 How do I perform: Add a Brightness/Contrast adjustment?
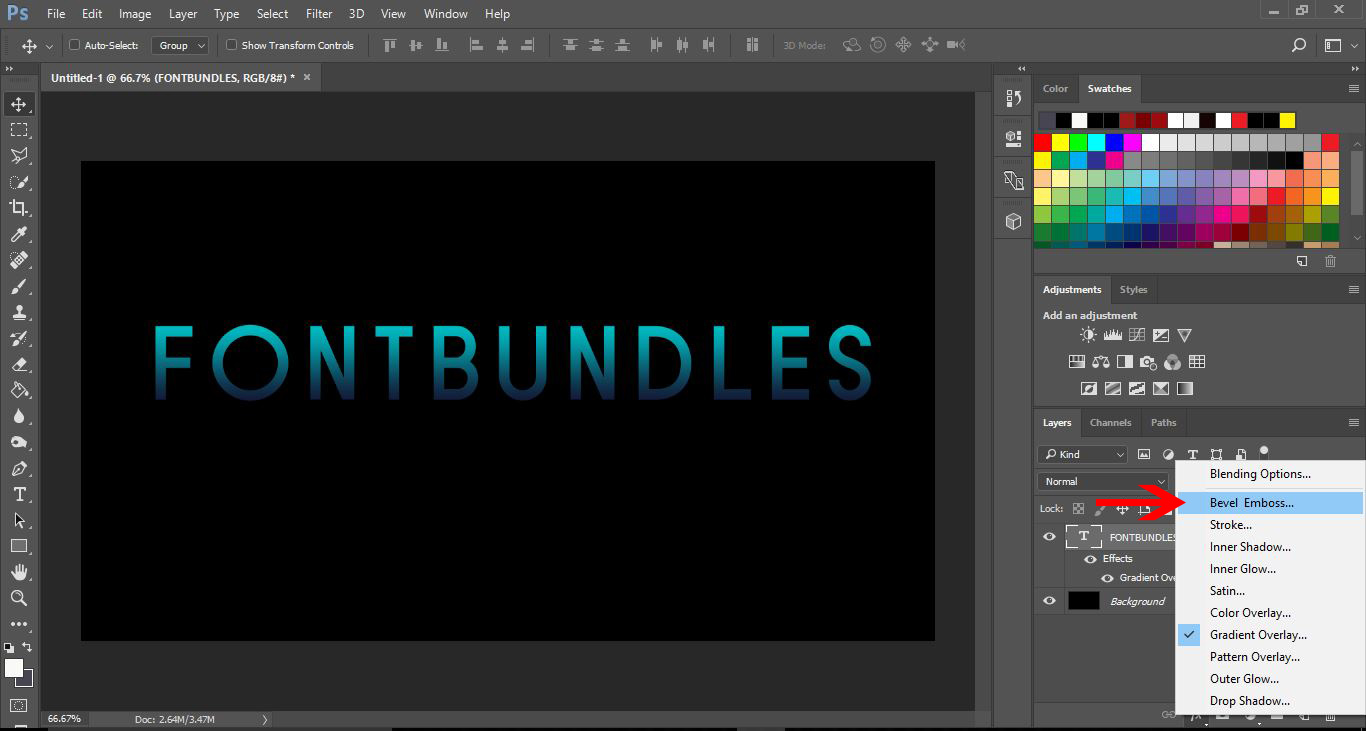(1087, 335)
